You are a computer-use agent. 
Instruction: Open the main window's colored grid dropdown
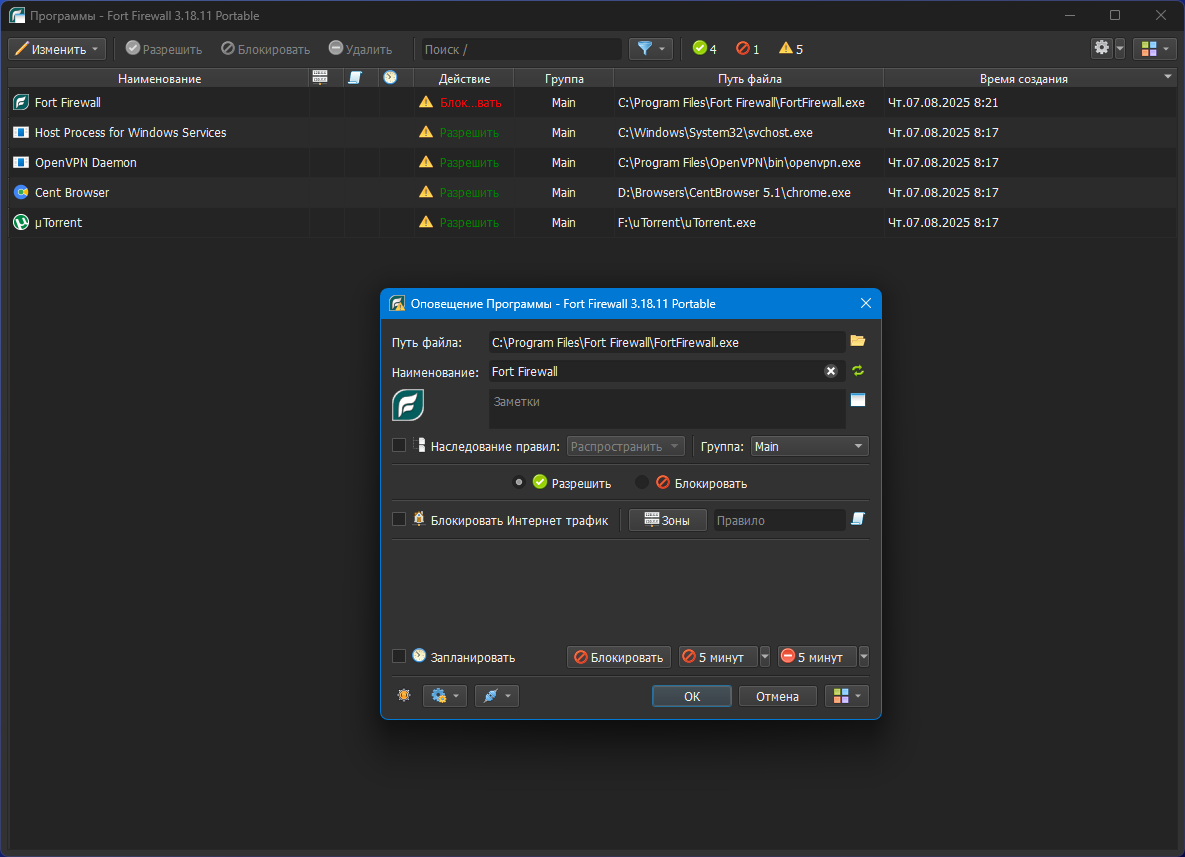point(1155,49)
